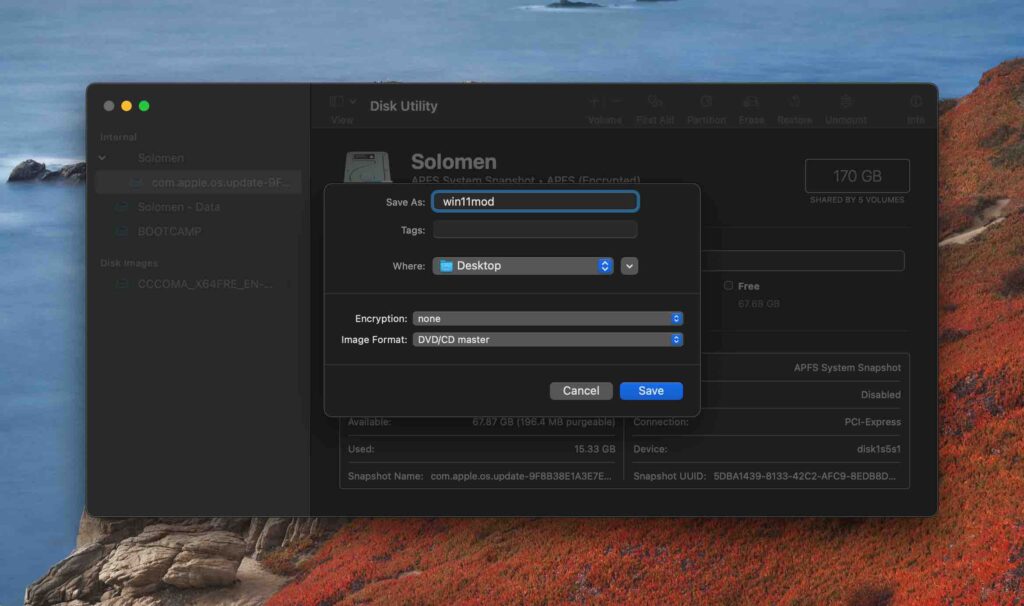The image size is (1024, 606).
Task: Click the Solomen - Data volume icon
Action: 122,207
